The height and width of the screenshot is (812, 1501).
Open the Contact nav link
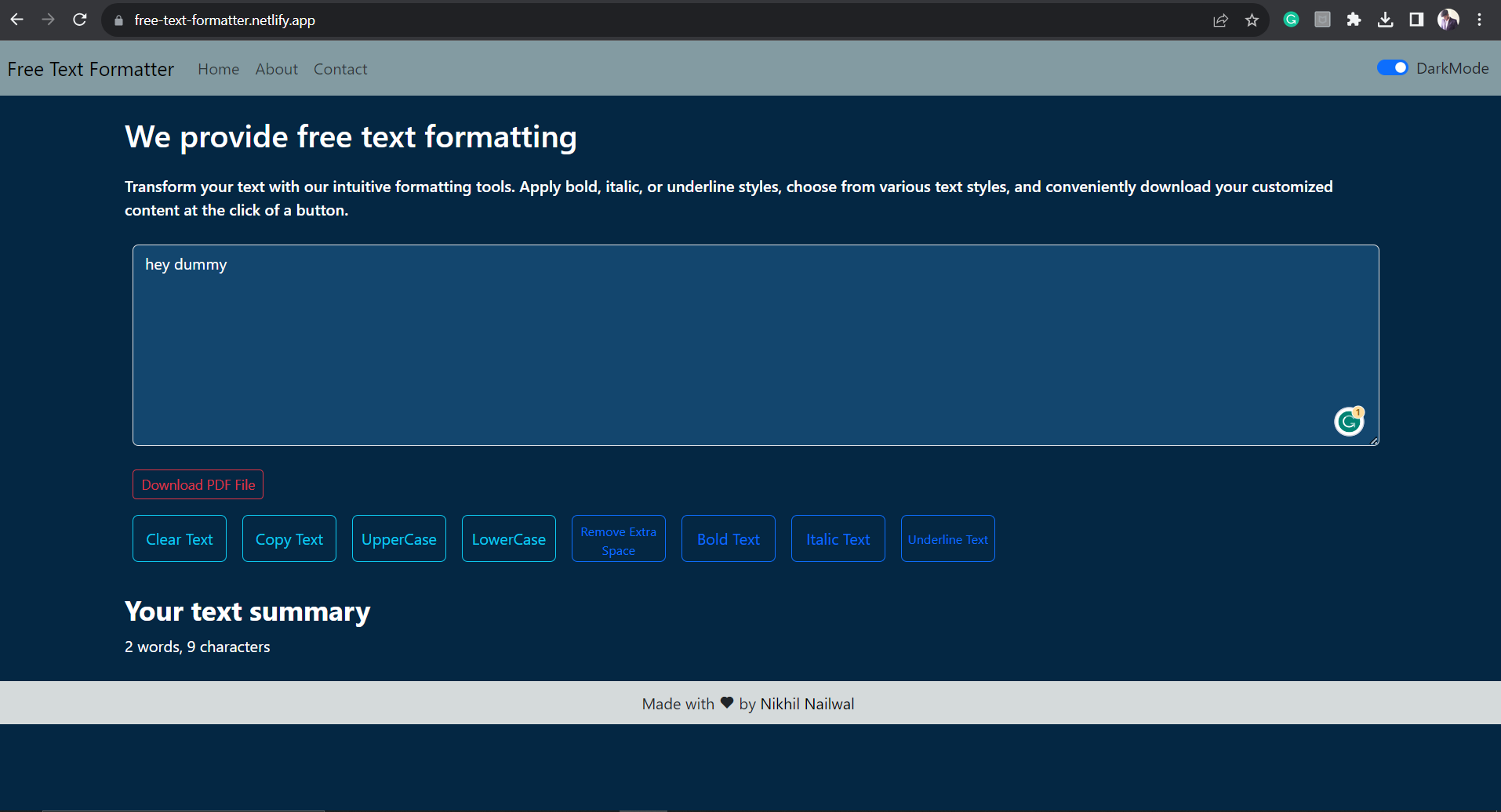[340, 69]
